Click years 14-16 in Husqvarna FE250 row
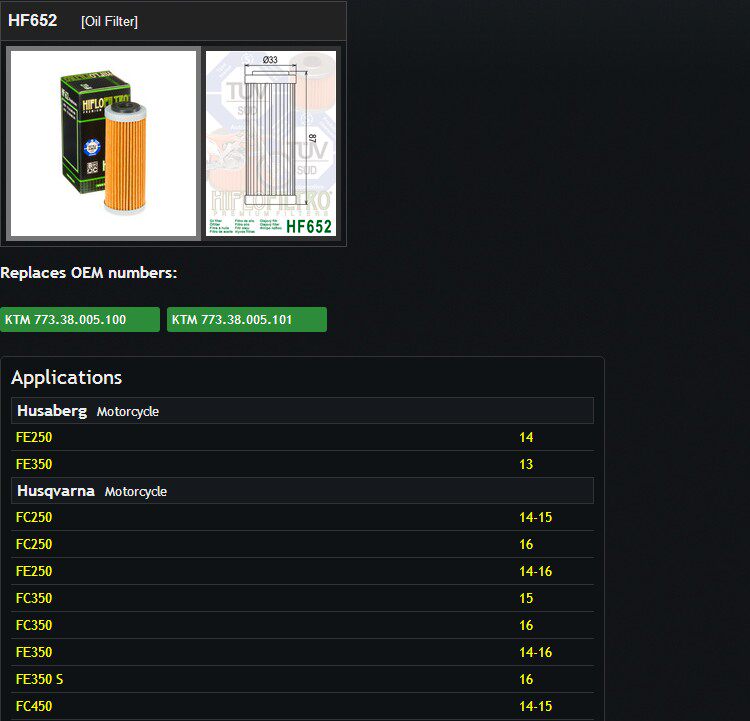 pos(536,571)
